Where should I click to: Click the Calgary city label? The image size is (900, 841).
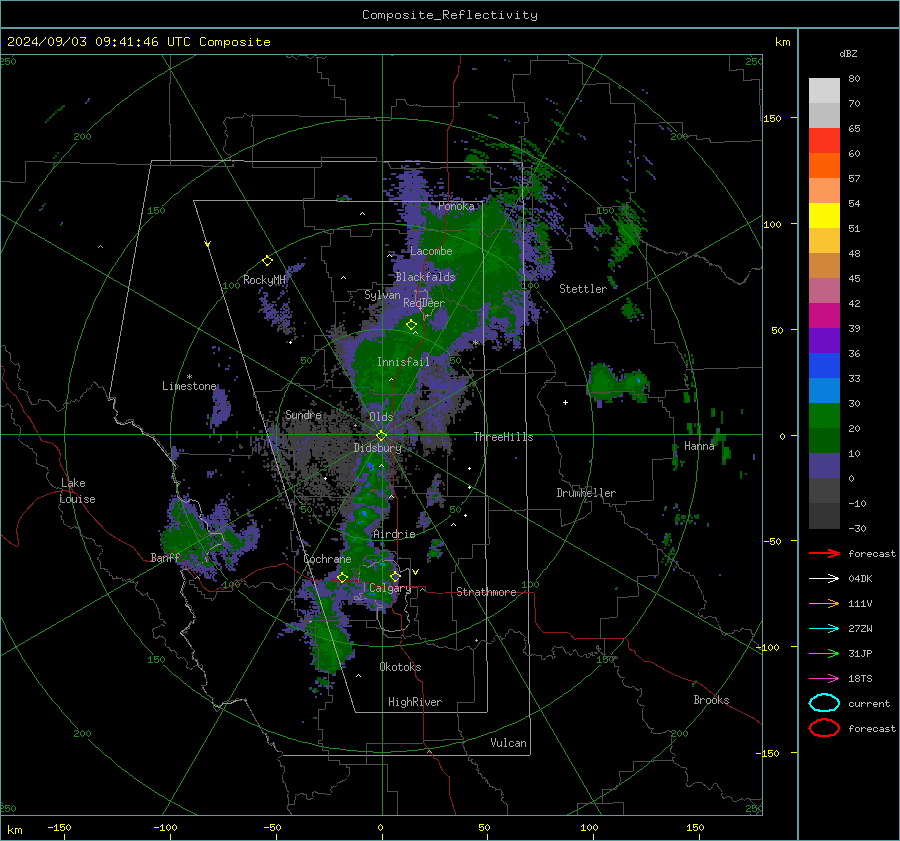coord(390,588)
